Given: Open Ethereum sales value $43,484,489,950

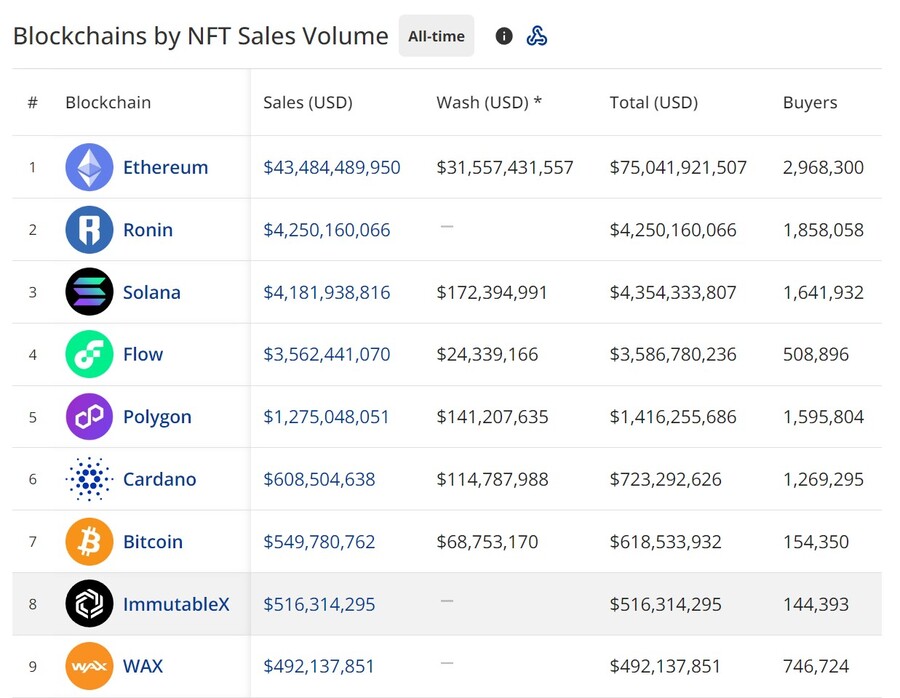Looking at the screenshot, I should (x=332, y=167).
